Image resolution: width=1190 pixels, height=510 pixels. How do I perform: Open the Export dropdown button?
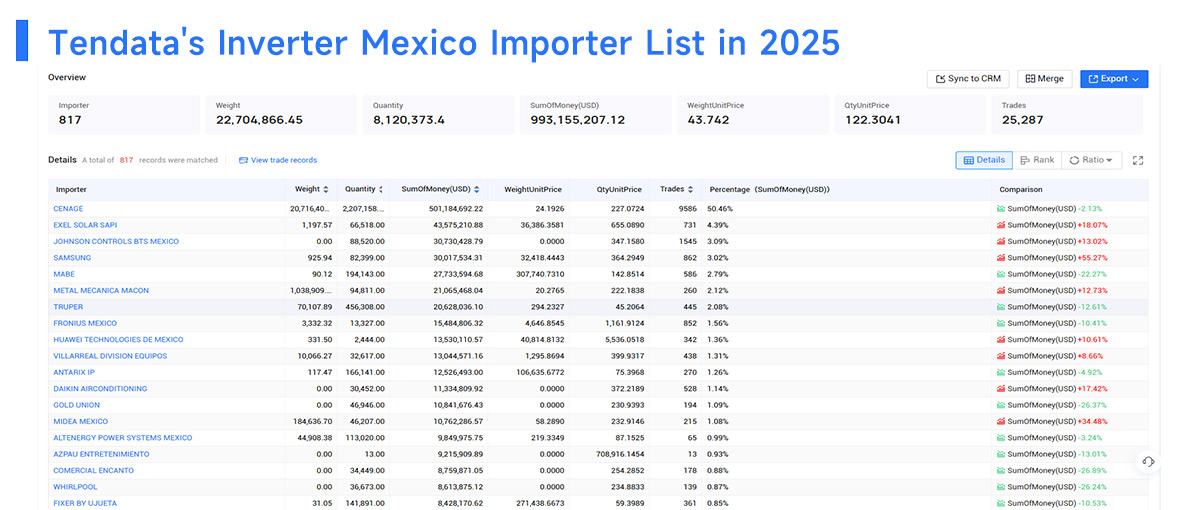pyautogui.click(x=1113, y=79)
